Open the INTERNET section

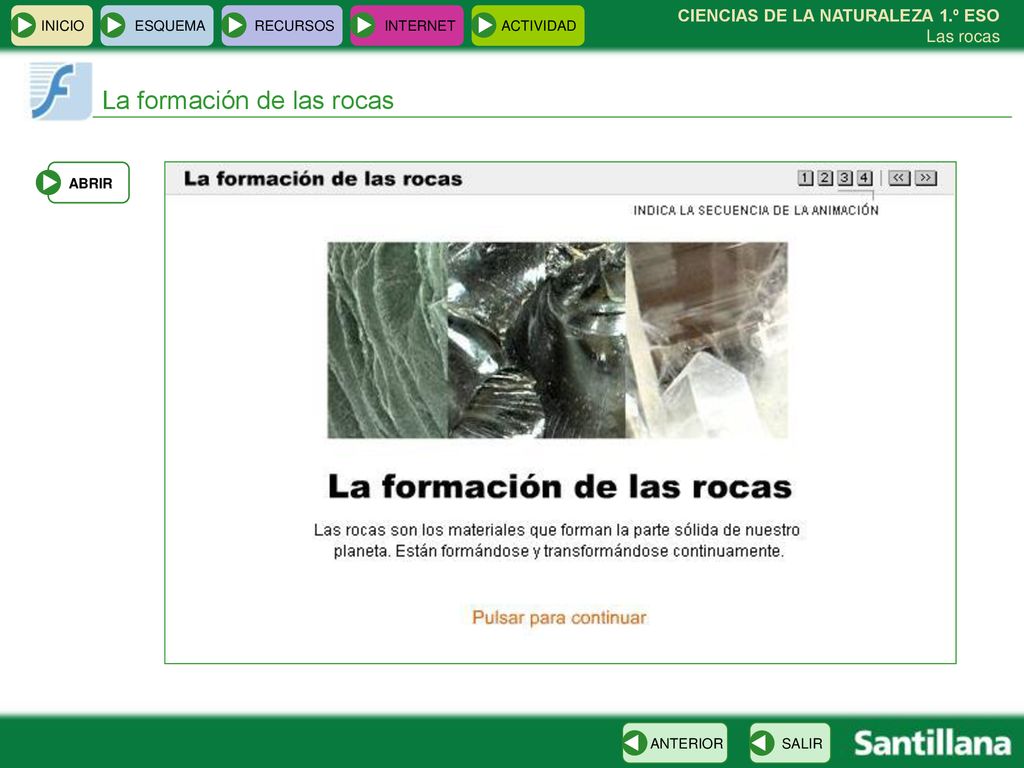(x=407, y=25)
